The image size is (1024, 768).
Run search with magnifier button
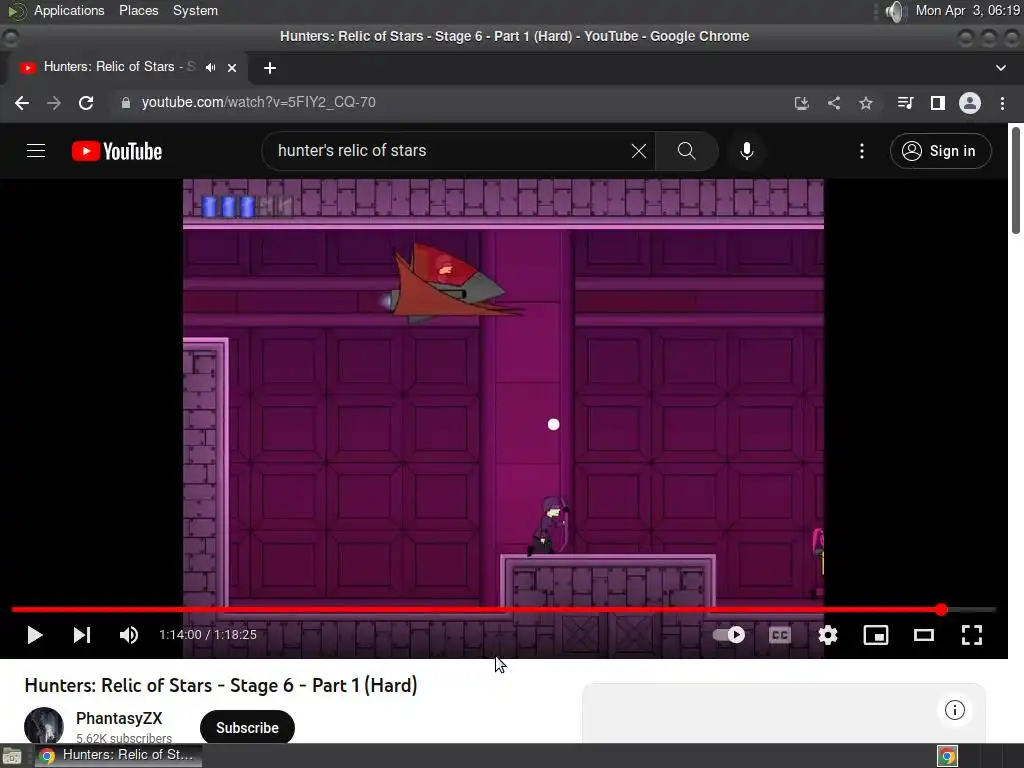pos(686,151)
